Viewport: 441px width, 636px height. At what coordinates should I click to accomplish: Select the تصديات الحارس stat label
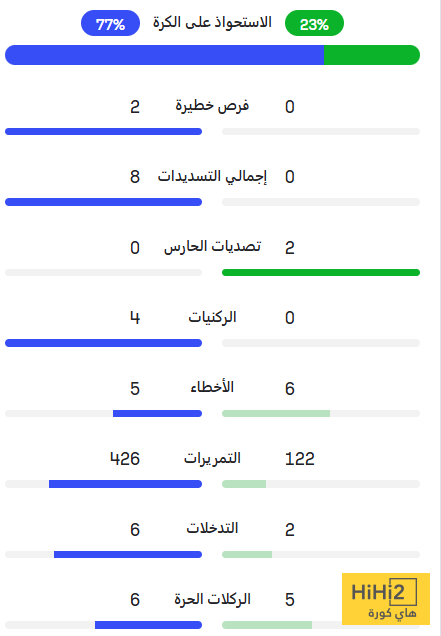(212, 247)
